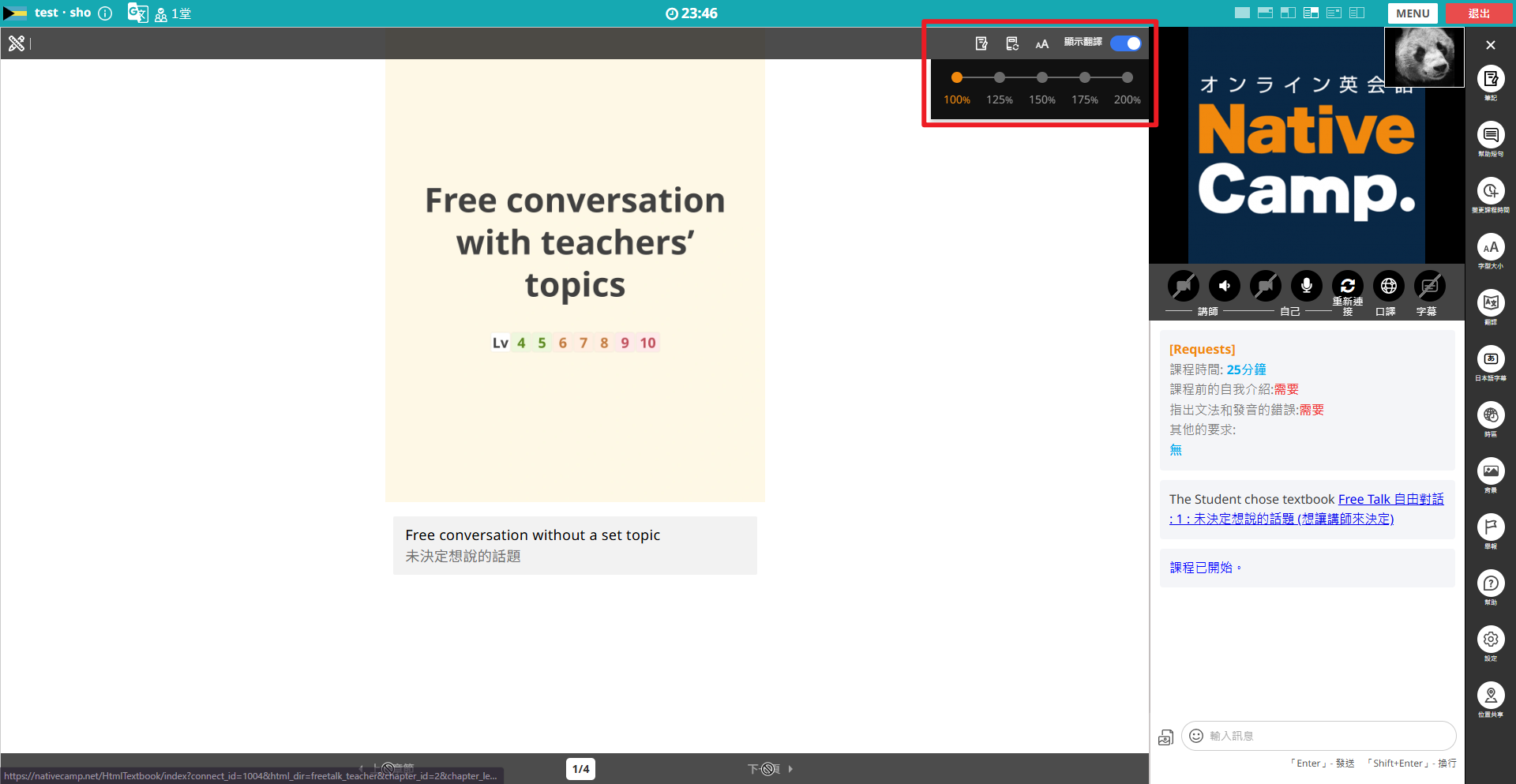Select the 150% font size point
The height and width of the screenshot is (784, 1516).
pos(1042,77)
